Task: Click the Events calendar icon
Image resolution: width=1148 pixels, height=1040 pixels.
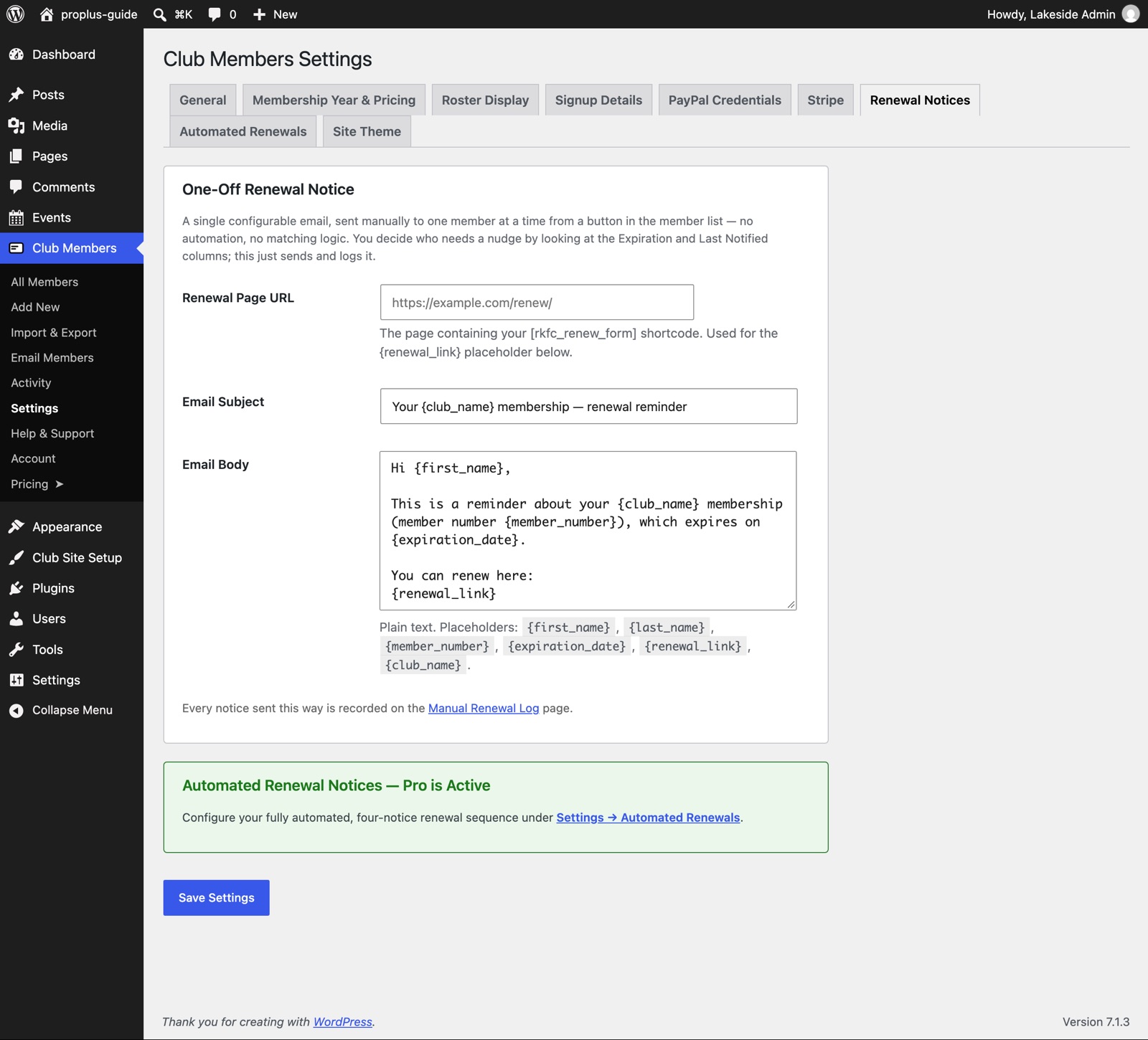Action: coord(17,218)
